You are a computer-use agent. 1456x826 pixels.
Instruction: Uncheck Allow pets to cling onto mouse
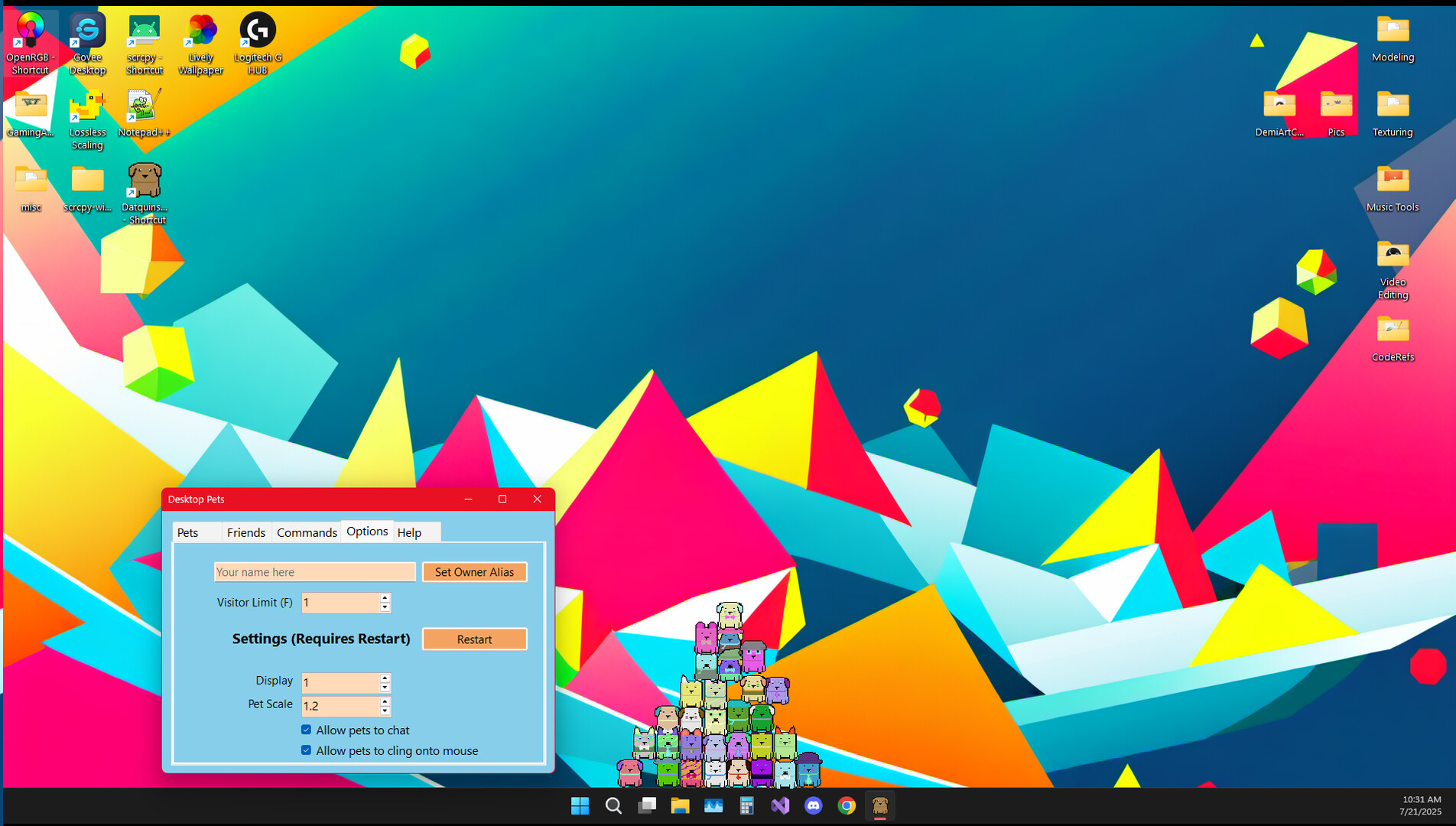pos(306,750)
